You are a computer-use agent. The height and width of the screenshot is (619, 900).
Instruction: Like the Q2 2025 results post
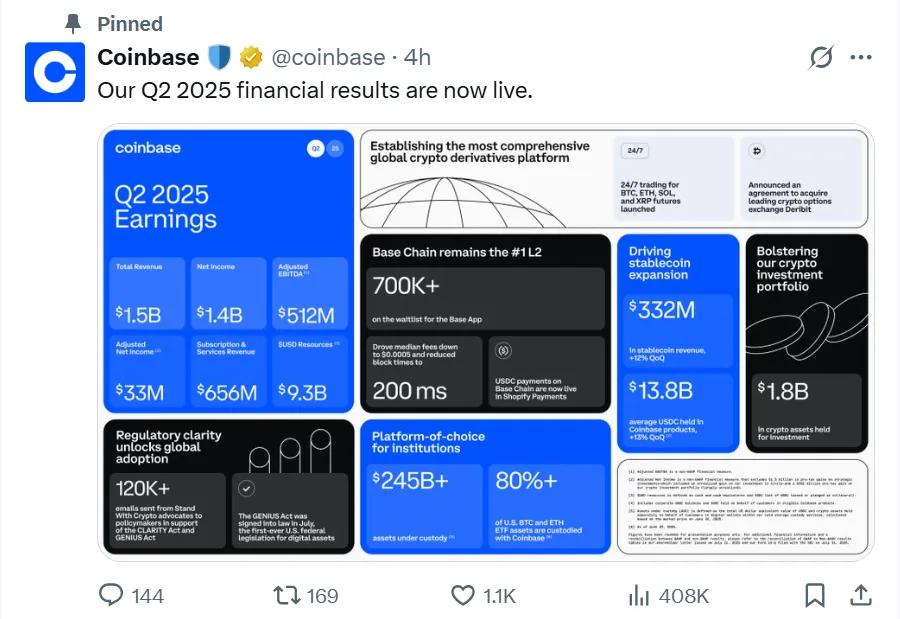462,596
